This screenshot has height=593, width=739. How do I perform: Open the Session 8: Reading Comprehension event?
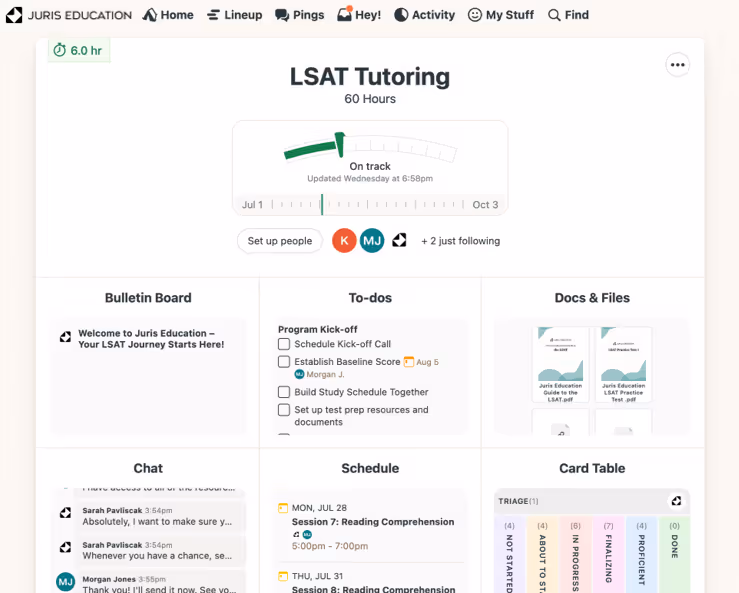click(374, 589)
